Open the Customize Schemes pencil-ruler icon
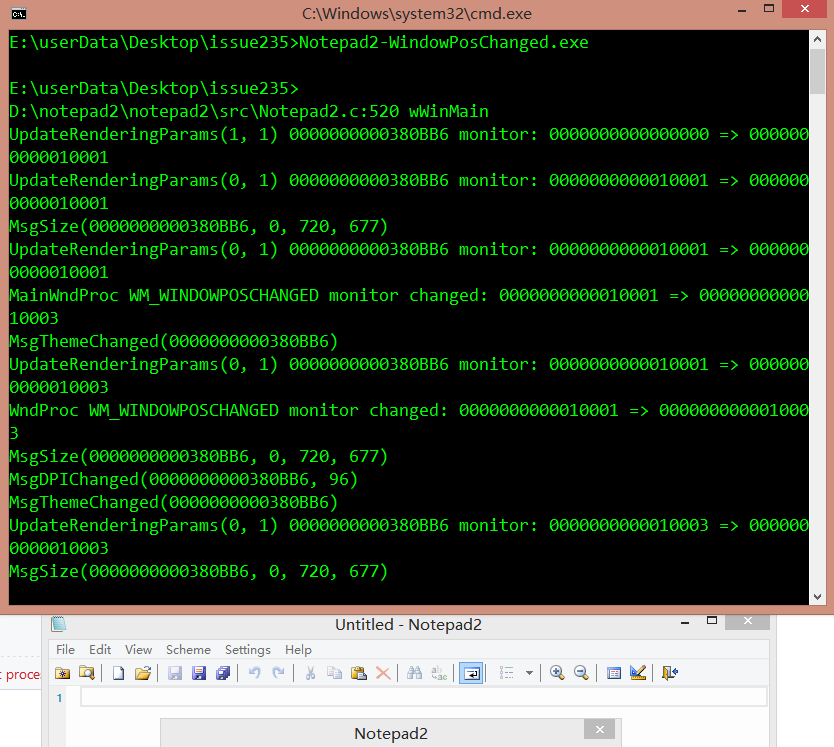The image size is (834, 747). tap(638, 673)
